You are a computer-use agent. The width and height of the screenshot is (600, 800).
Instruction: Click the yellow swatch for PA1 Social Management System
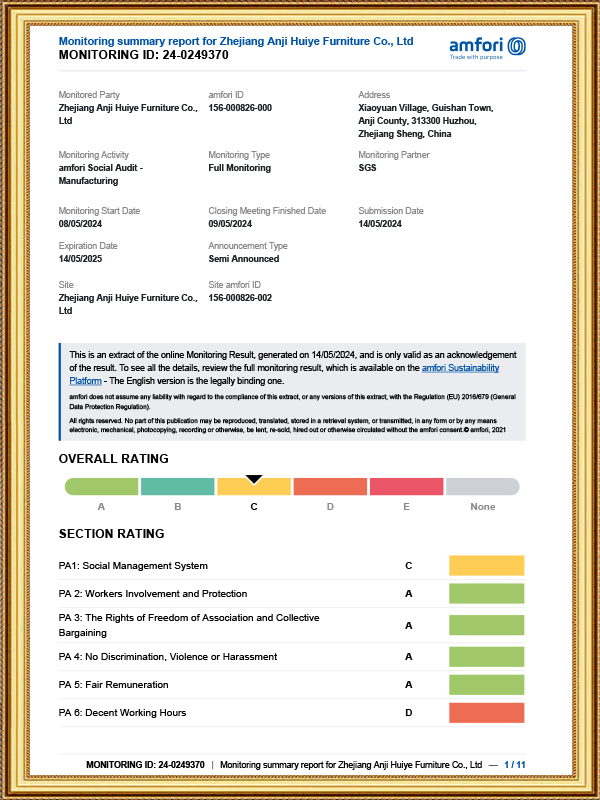point(487,566)
